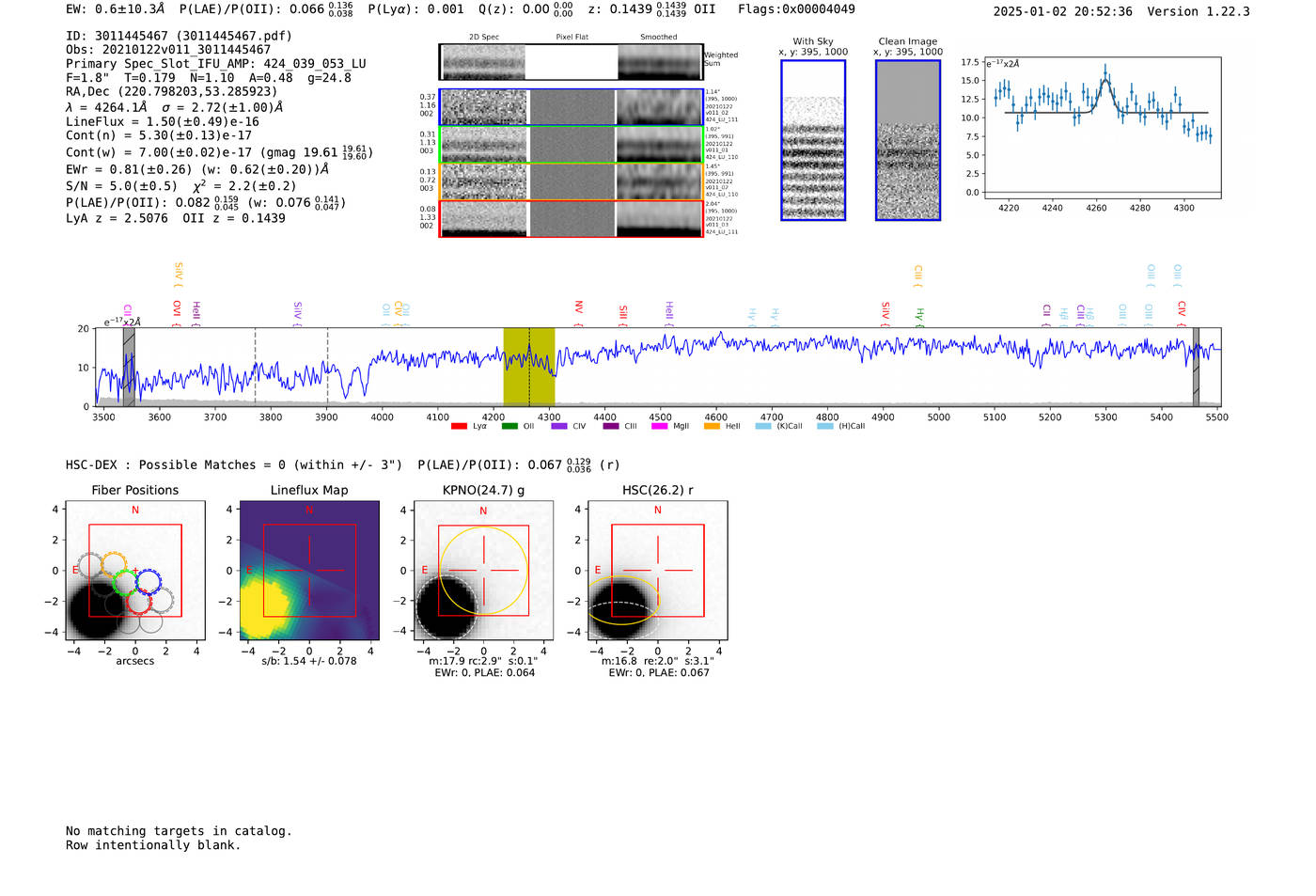1316x896 pixels.
Task: Click the HSC(26.2) r cutout image
Action: tap(657, 571)
